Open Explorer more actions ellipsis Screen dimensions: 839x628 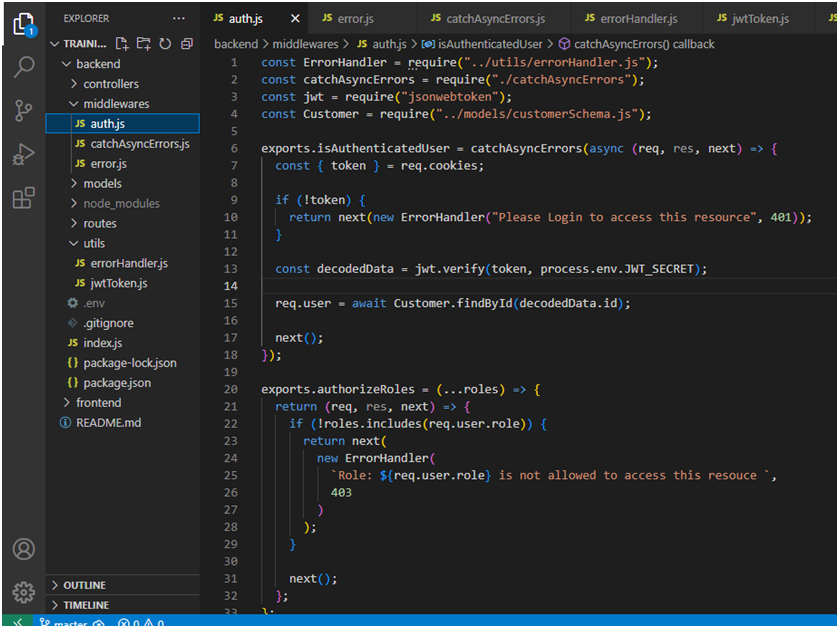pyautogui.click(x=179, y=19)
